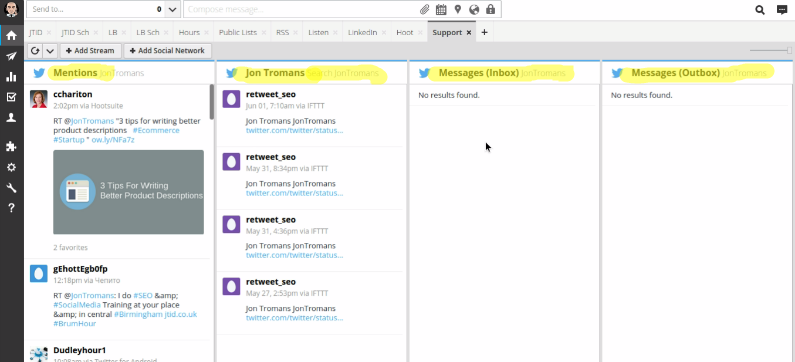Add a new tab with plus button
This screenshot has height=362, width=795.
tap(484, 32)
